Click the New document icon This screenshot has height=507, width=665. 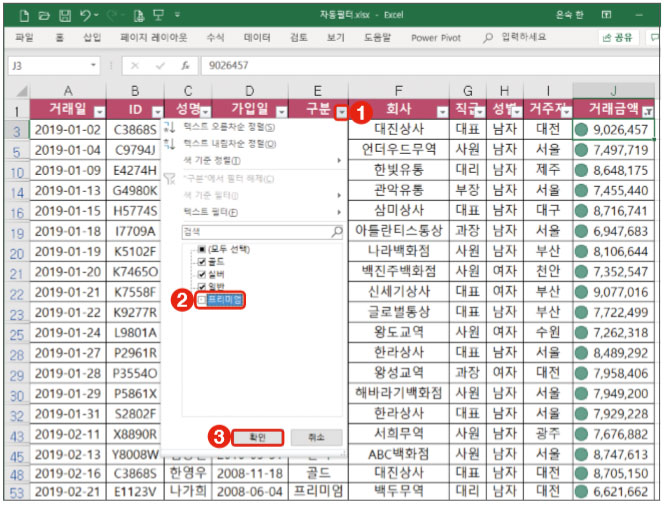[x=24, y=16]
